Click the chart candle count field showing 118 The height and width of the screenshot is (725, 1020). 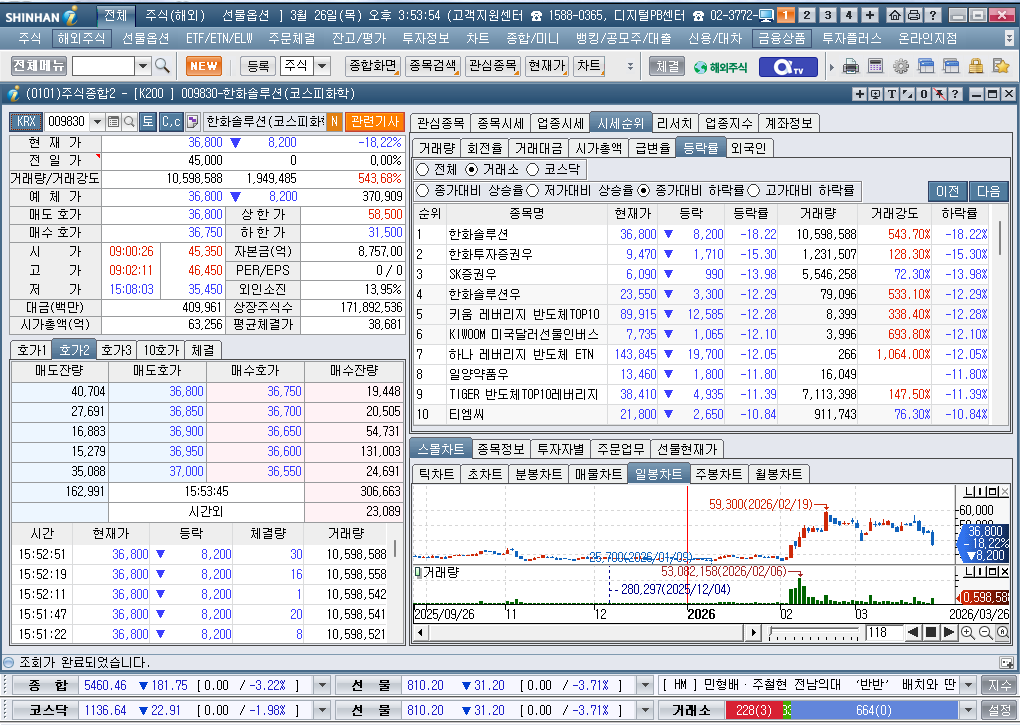tap(883, 632)
